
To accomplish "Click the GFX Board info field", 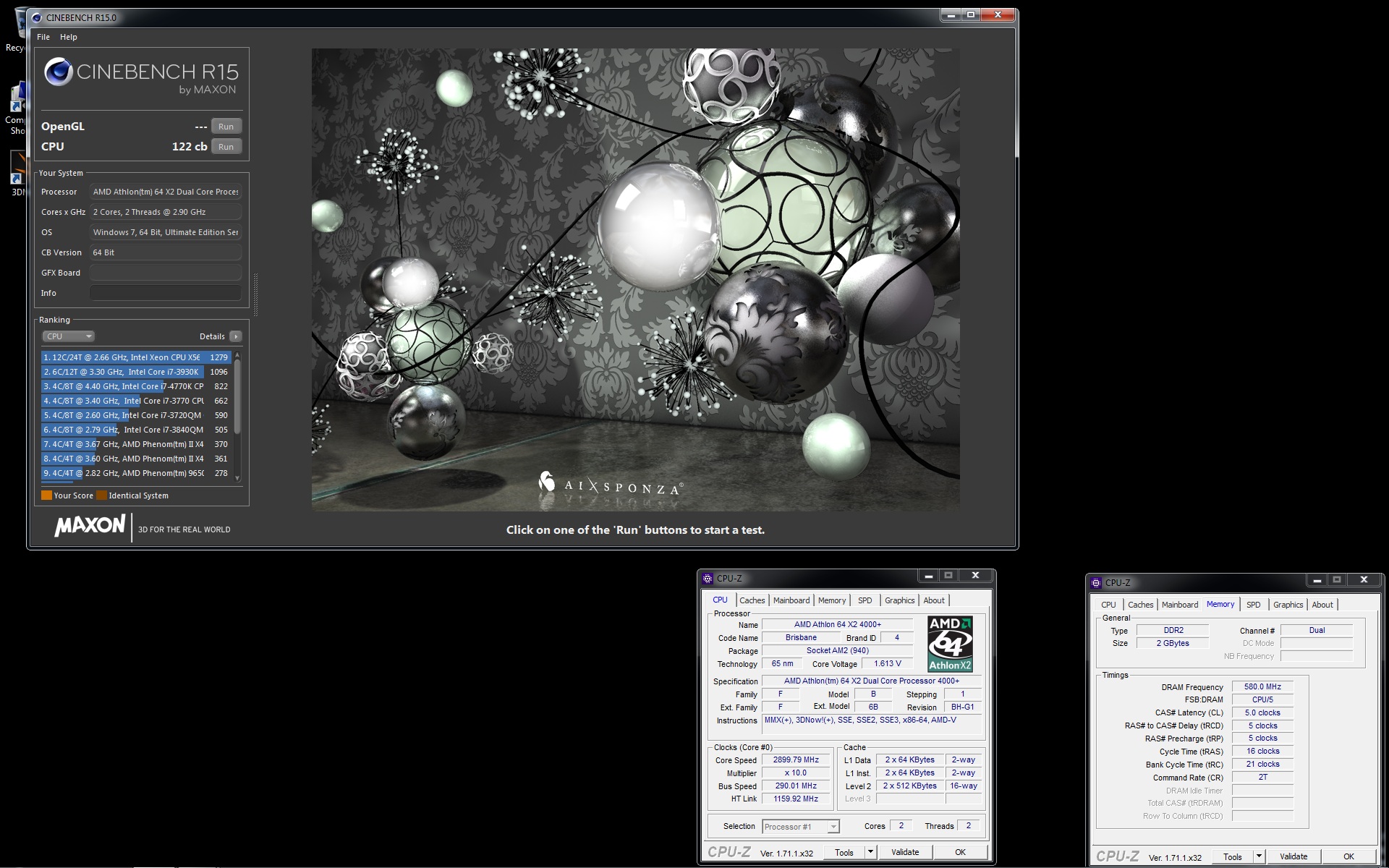I will (166, 273).
